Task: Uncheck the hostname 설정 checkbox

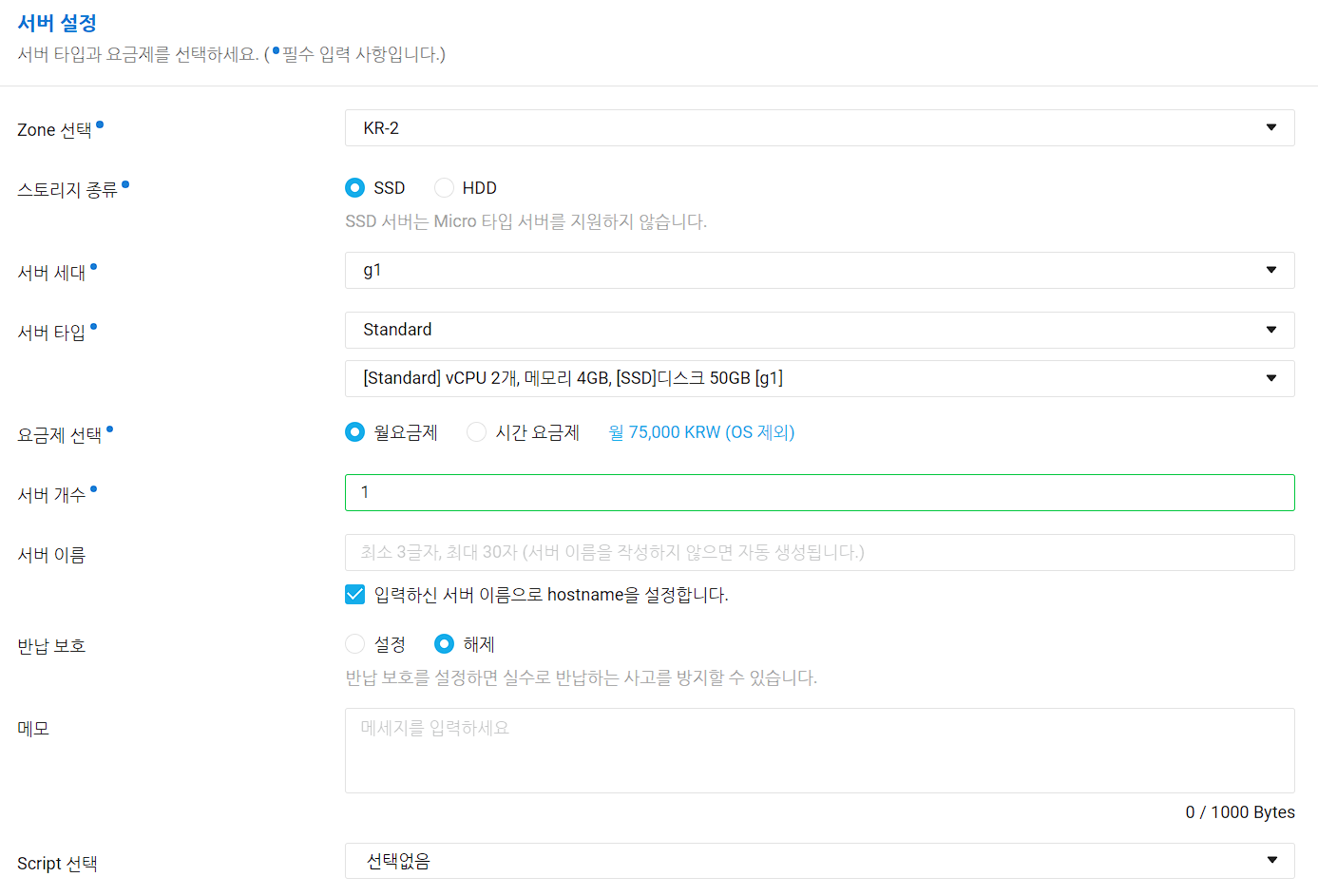Action: point(355,595)
